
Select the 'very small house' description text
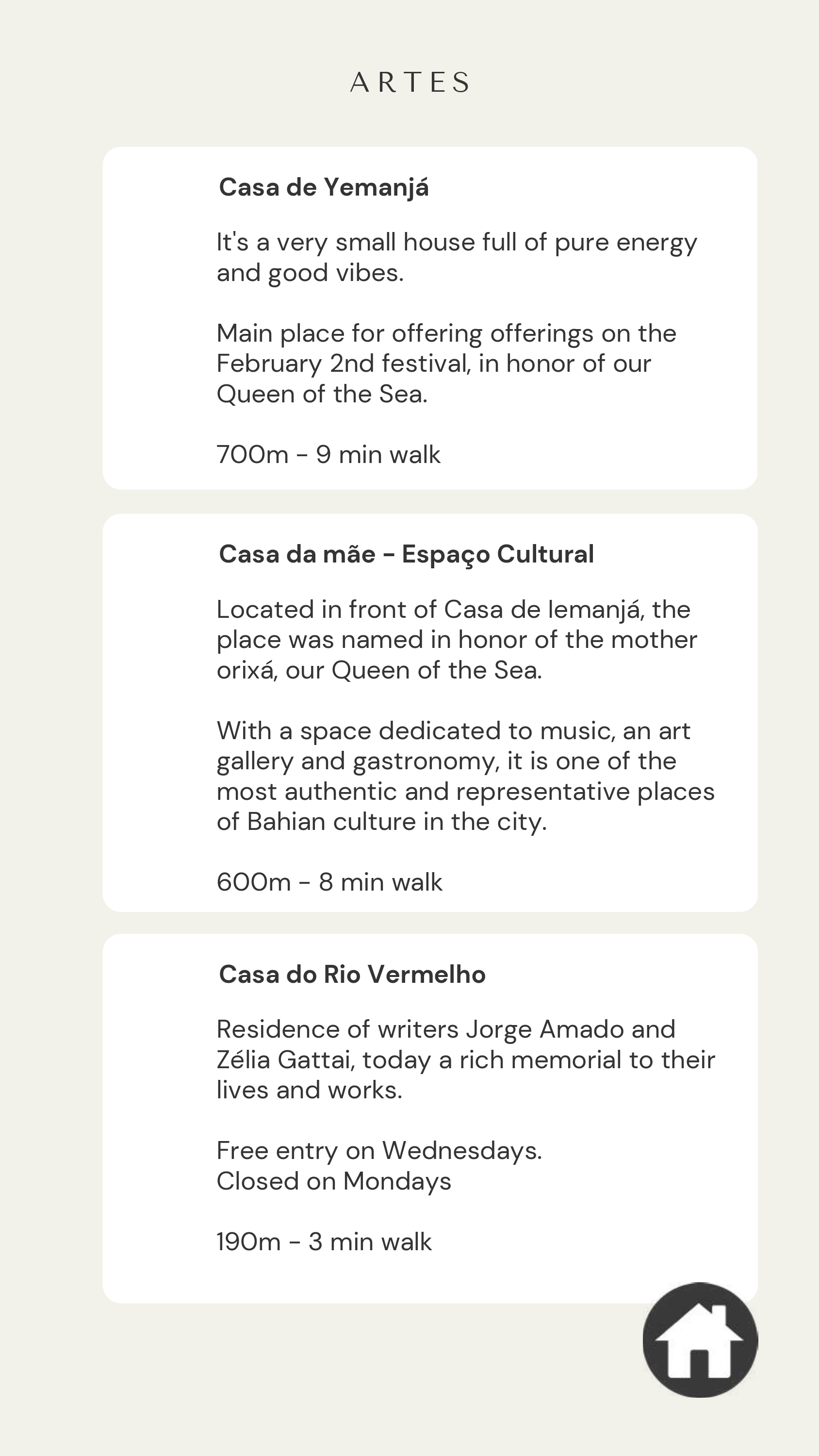point(457,243)
